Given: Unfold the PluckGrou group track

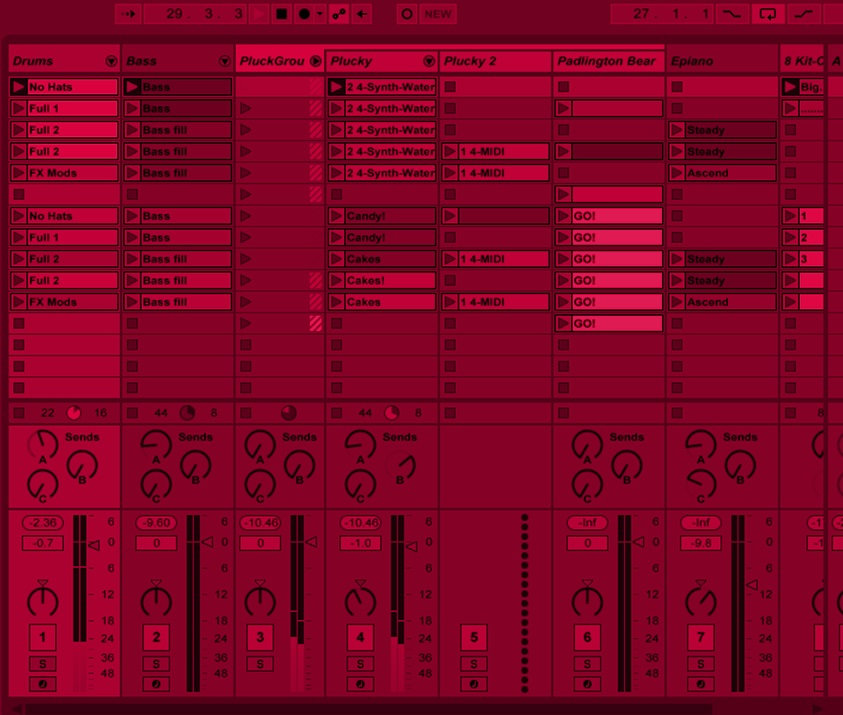Looking at the screenshot, I should pyautogui.click(x=316, y=62).
